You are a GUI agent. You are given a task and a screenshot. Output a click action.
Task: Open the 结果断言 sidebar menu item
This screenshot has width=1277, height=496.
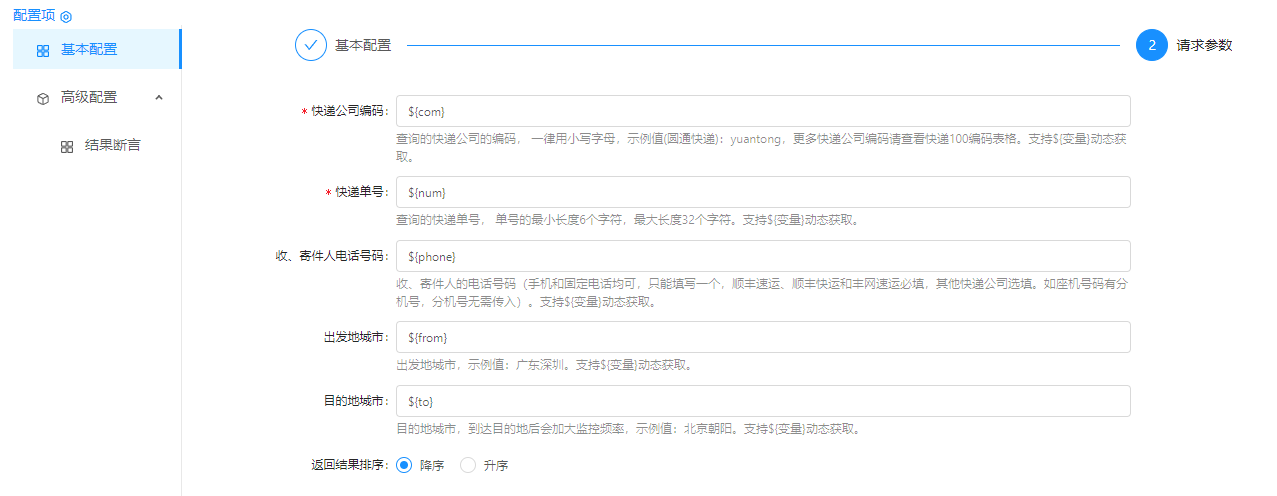[x=112, y=146]
